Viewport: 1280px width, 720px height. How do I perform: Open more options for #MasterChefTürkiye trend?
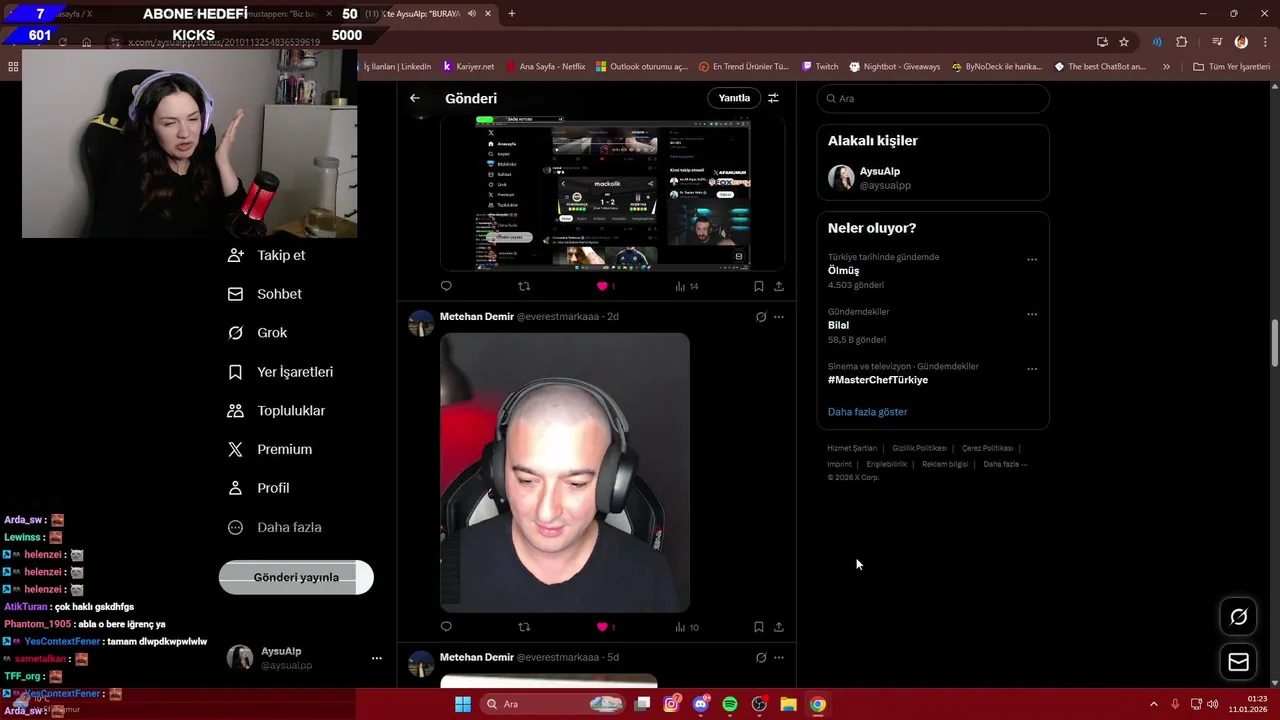tap(1032, 369)
